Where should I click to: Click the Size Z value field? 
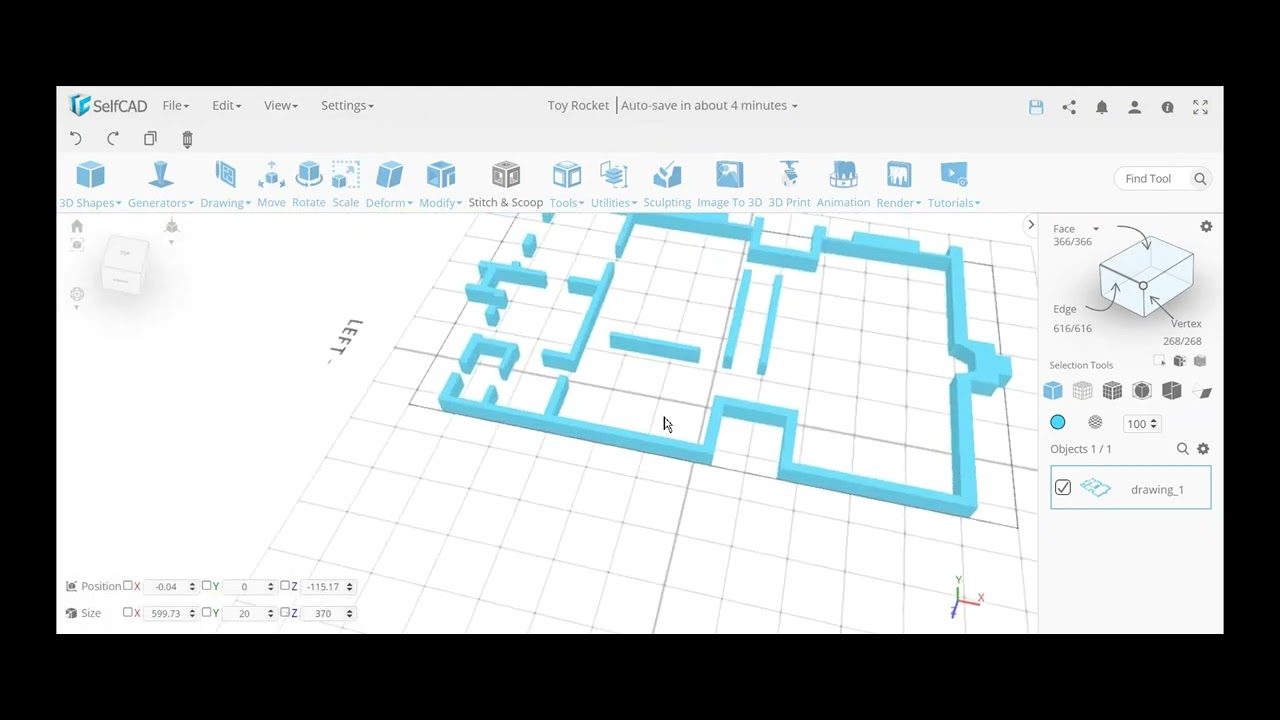click(x=328, y=613)
